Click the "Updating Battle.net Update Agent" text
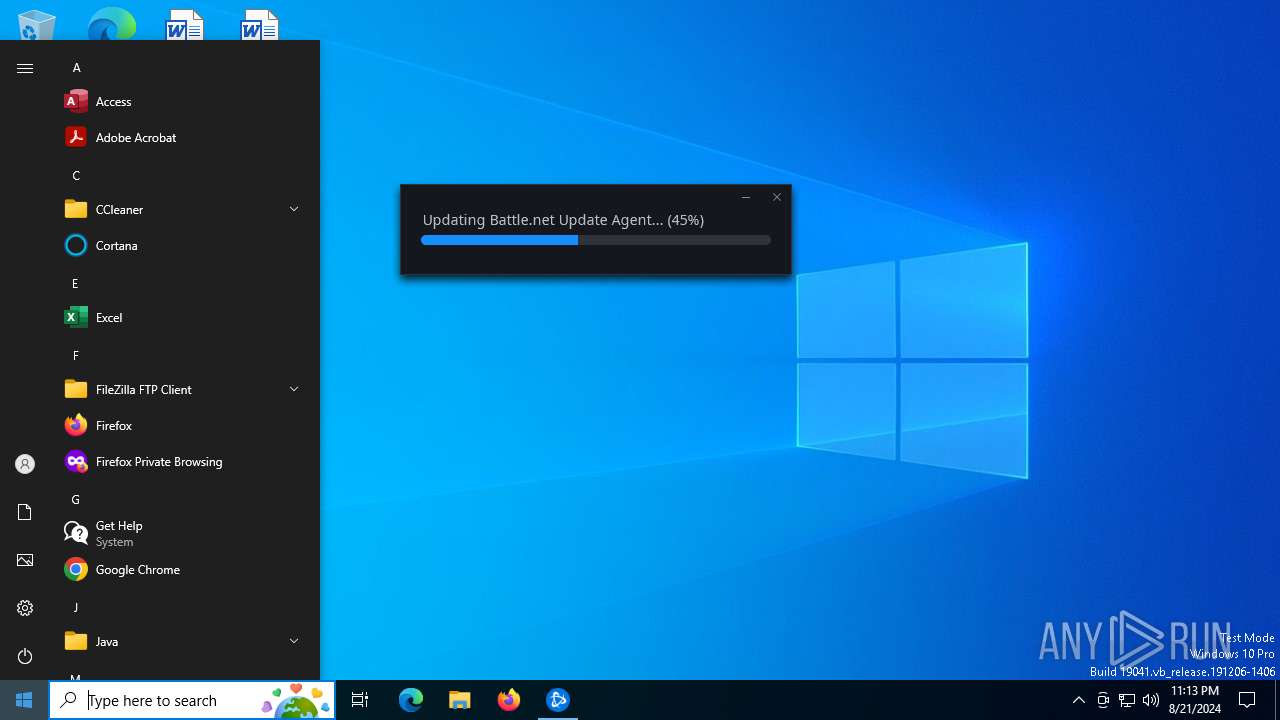1280x720 pixels. point(563,220)
